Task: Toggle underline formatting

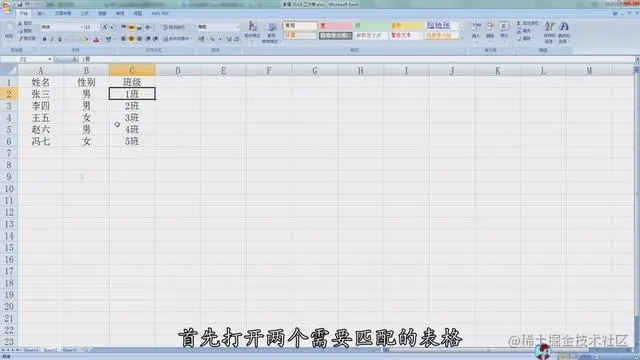Action: click(60, 39)
